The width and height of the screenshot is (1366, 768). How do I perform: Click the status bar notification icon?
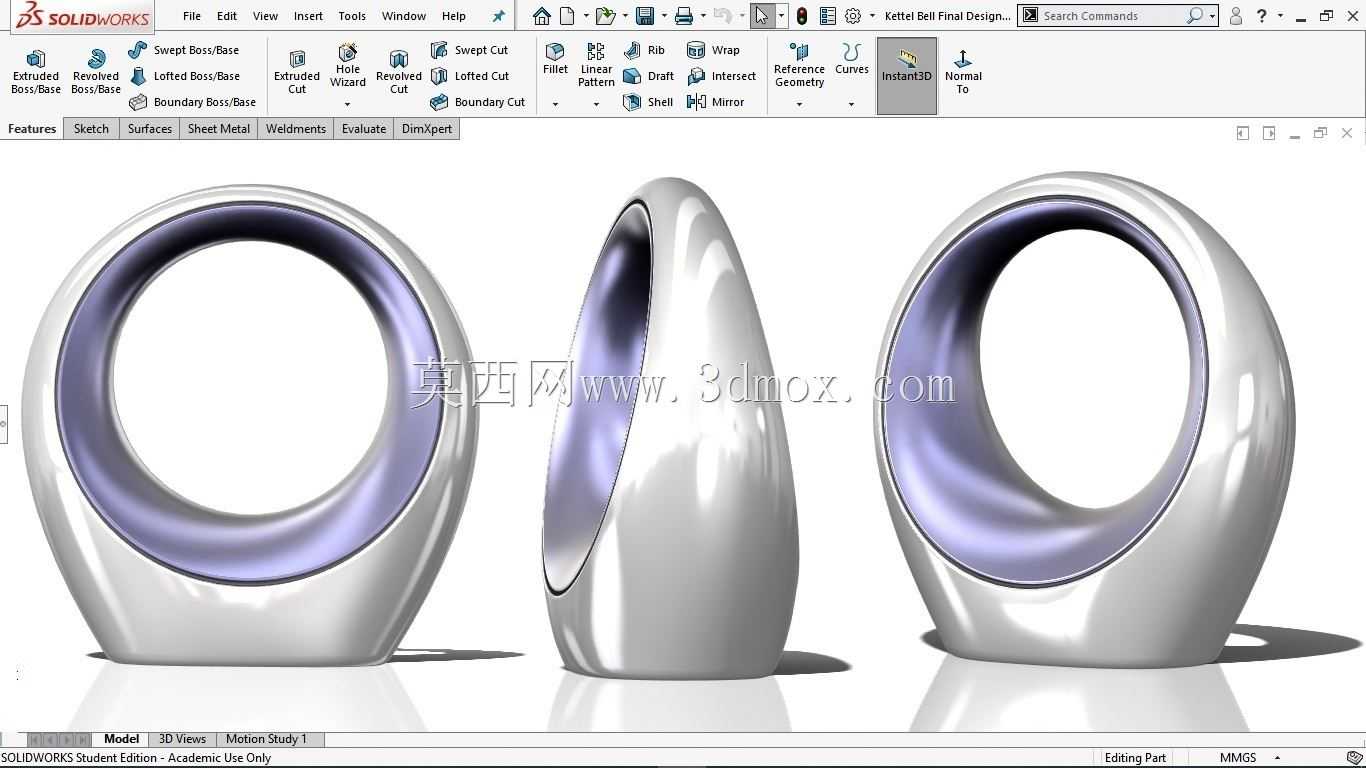click(x=1354, y=758)
